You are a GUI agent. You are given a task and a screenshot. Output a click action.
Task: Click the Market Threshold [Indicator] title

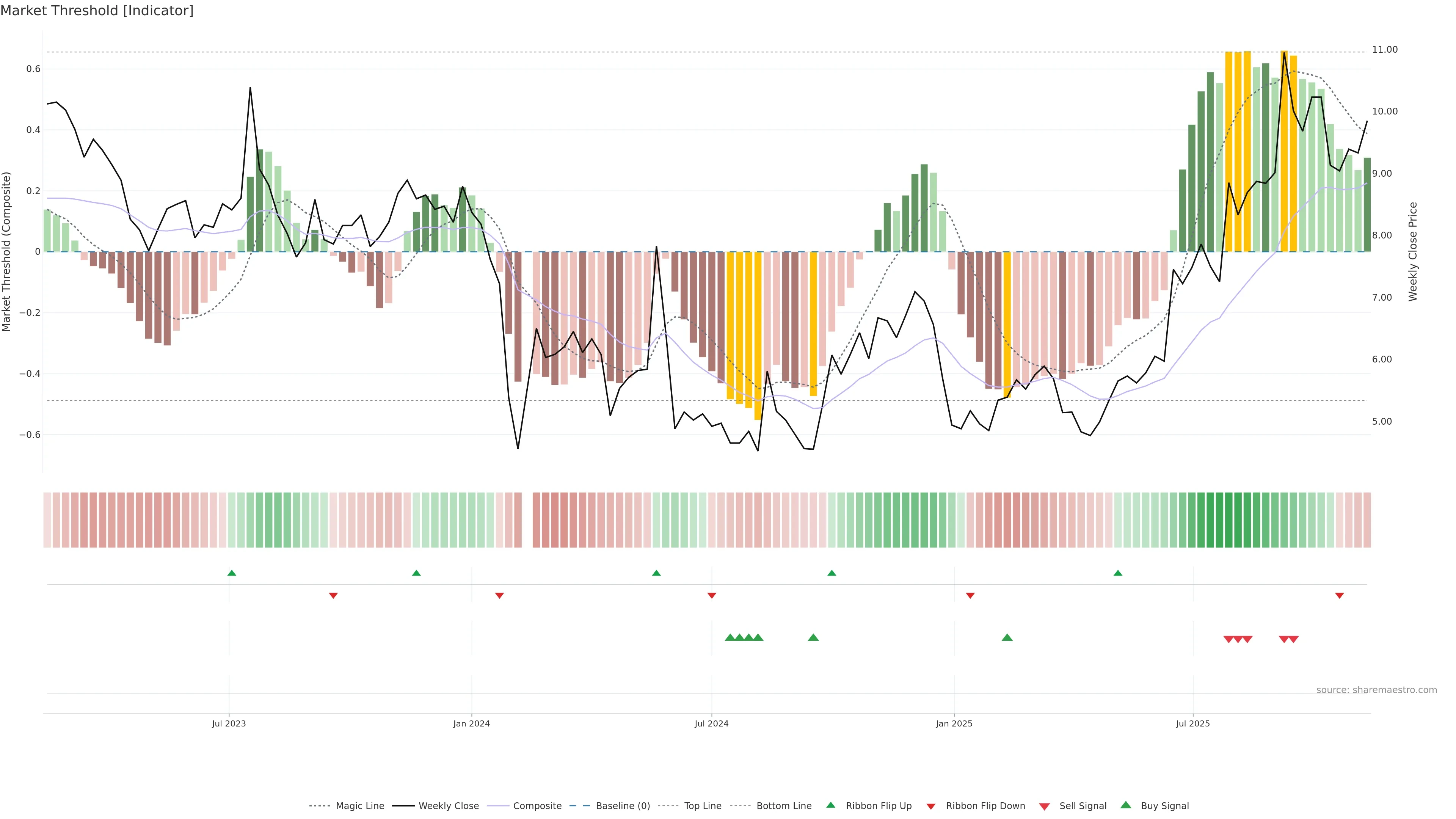[x=97, y=11]
